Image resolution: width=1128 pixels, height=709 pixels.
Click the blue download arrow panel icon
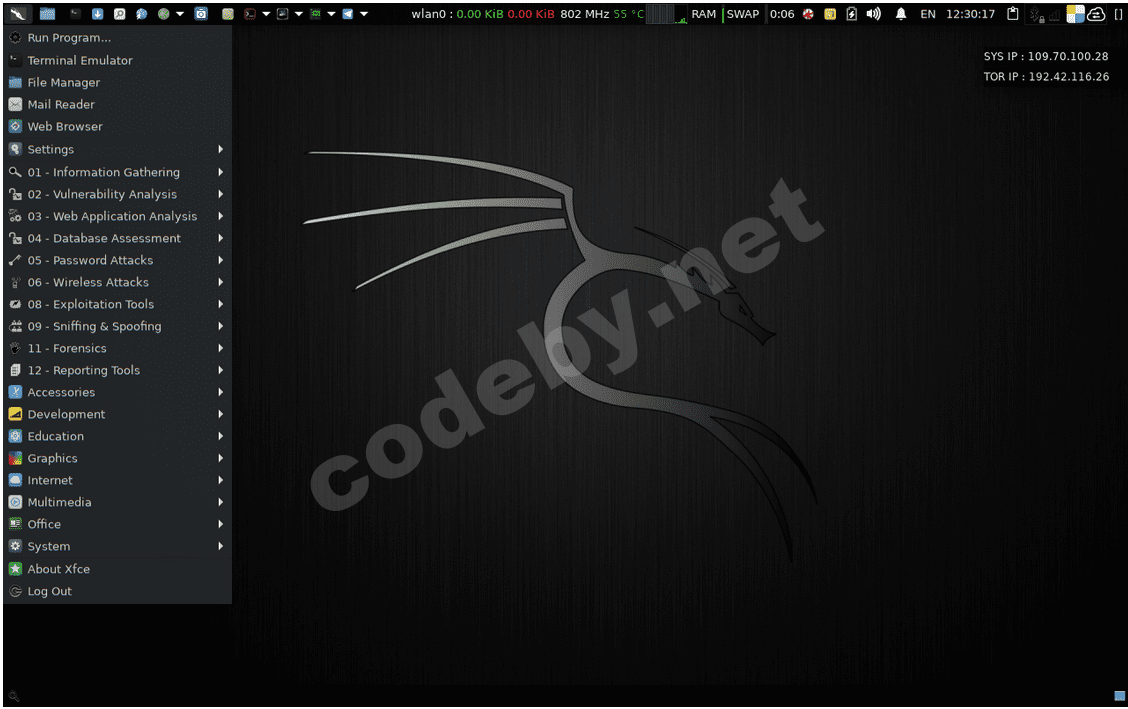tap(98, 14)
